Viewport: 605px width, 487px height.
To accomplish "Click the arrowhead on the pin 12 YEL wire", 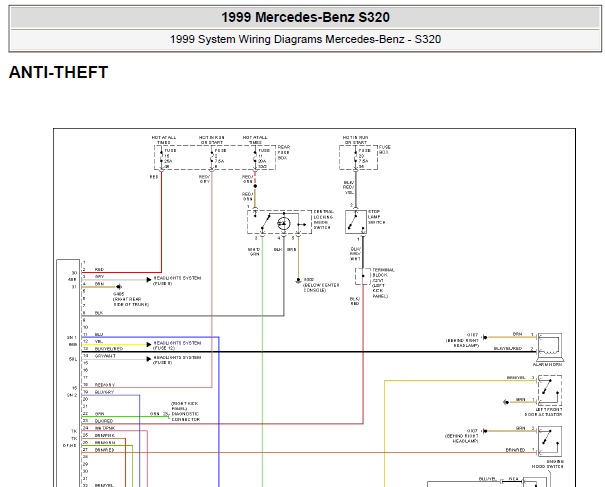I will [149, 344].
